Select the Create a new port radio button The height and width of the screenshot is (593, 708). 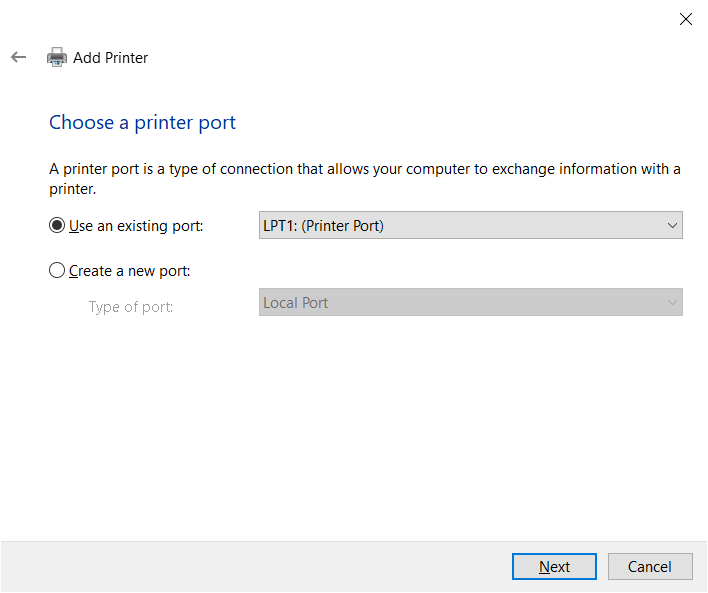[57, 271]
